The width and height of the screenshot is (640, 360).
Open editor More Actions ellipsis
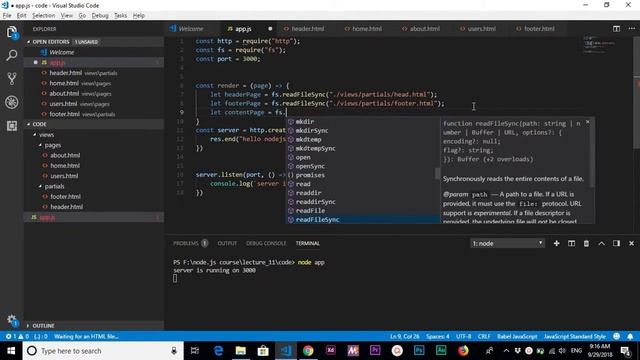(x=631, y=29)
